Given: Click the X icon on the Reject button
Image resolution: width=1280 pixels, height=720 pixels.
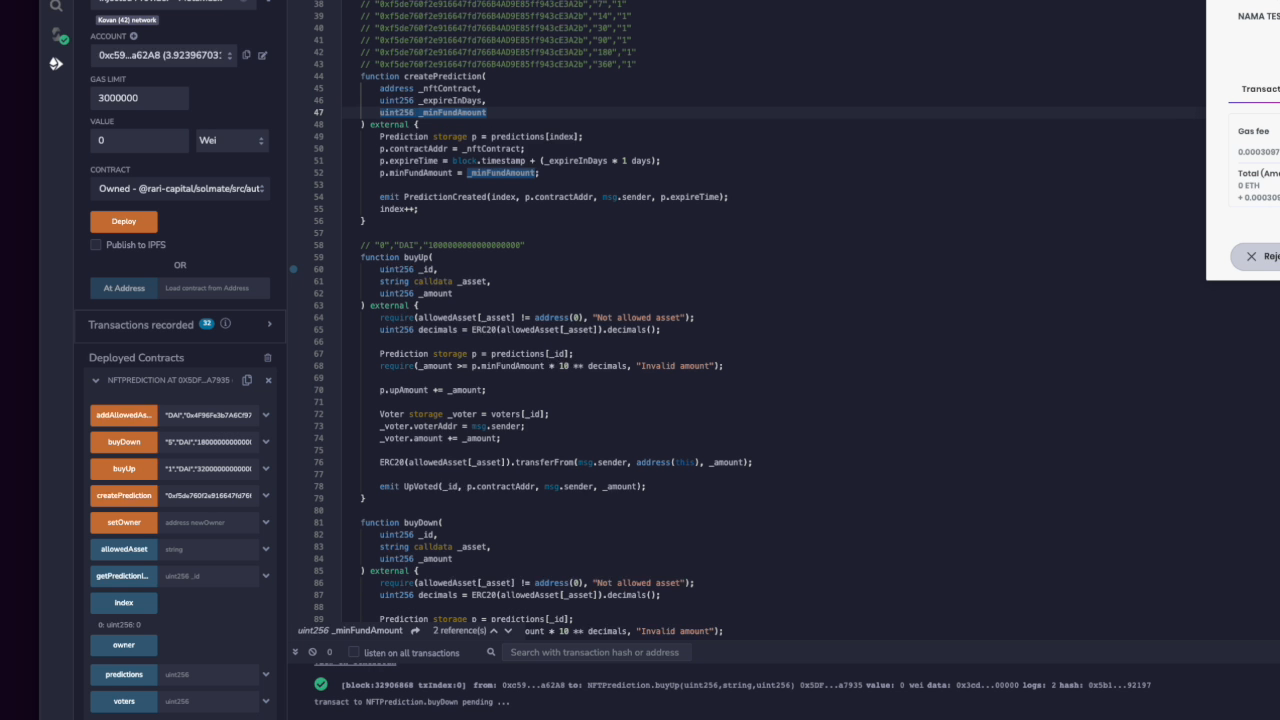Looking at the screenshot, I should (x=1251, y=256).
